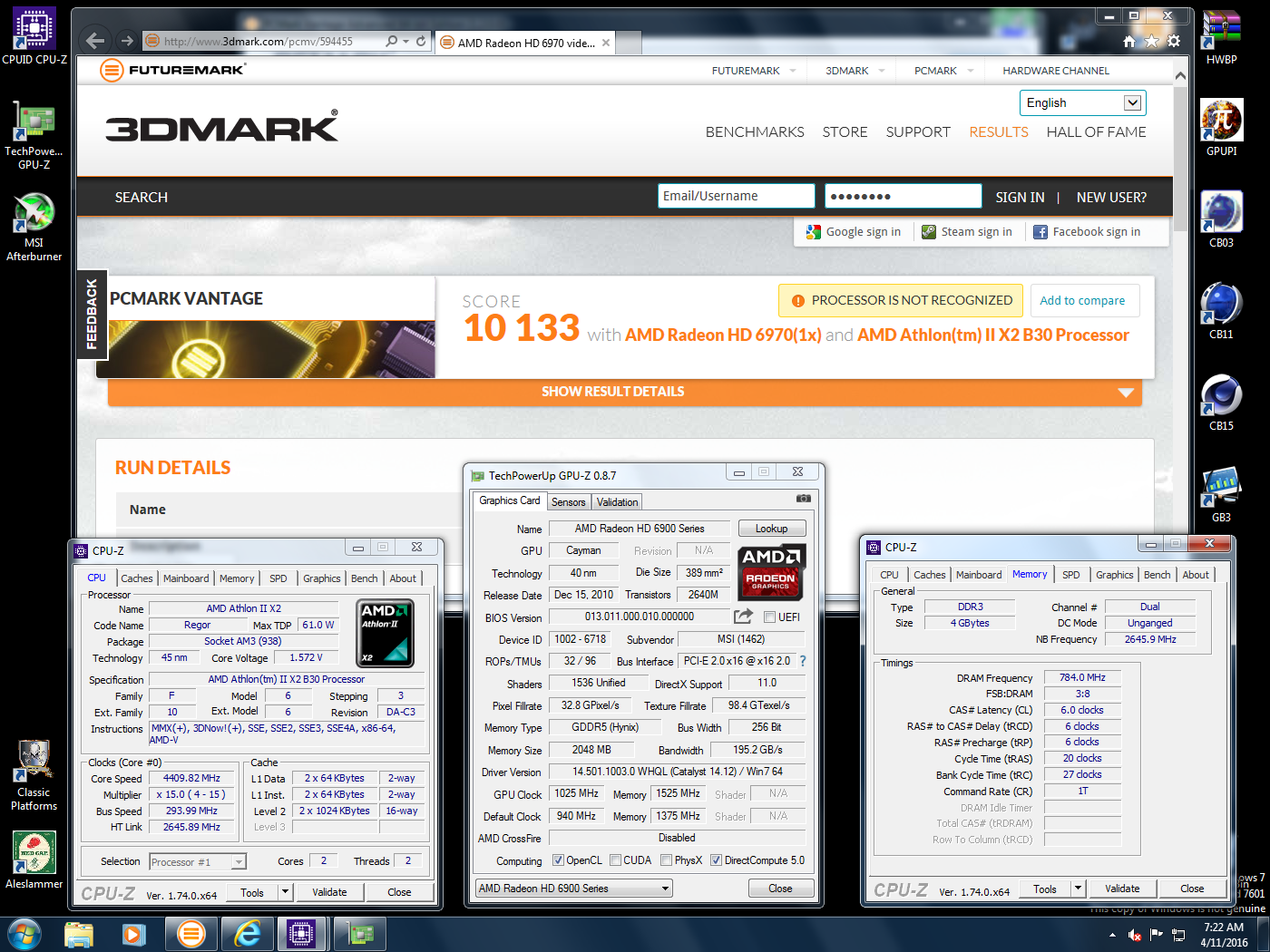The image size is (1270, 952).
Task: Click the bus interface question mark
Action: pyautogui.click(x=803, y=661)
